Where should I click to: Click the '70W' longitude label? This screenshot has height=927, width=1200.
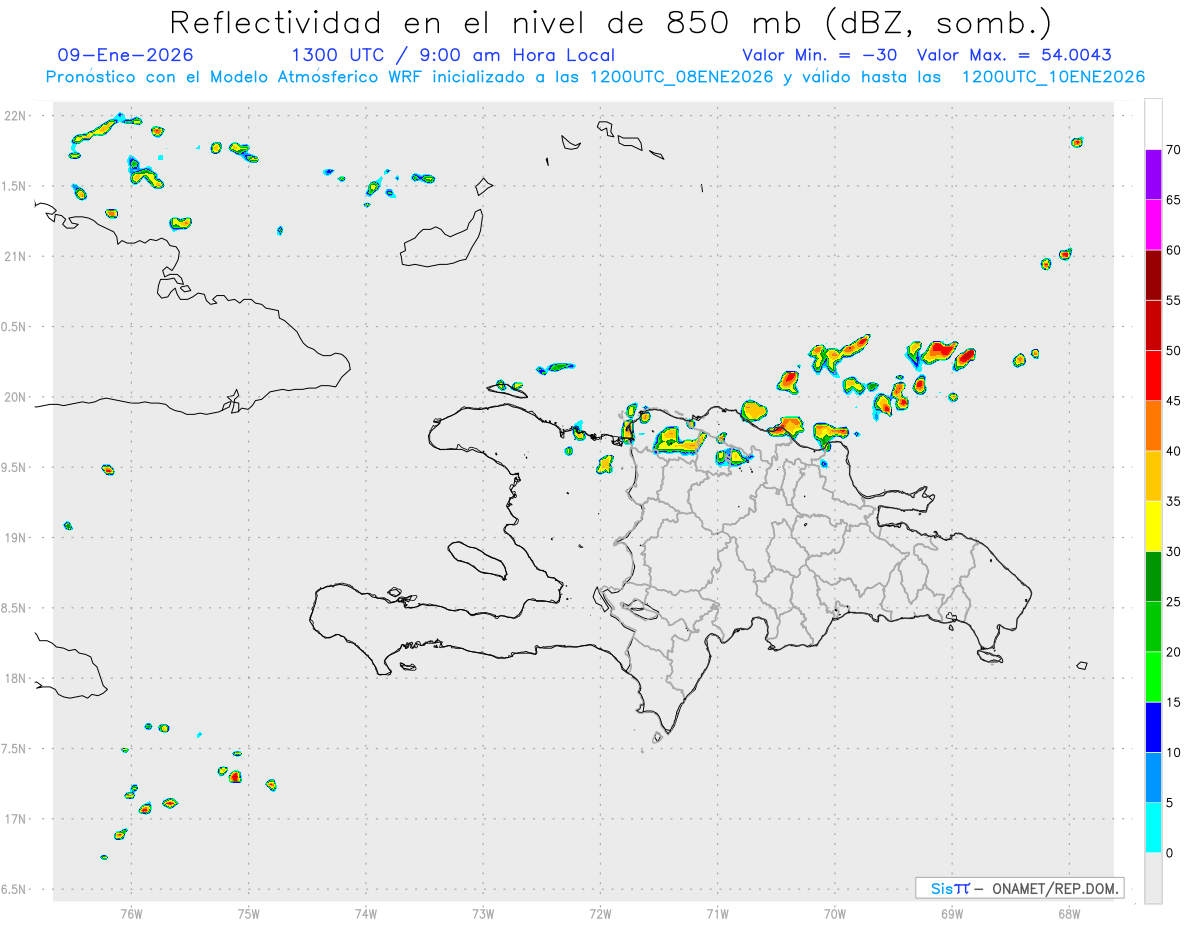point(835,913)
